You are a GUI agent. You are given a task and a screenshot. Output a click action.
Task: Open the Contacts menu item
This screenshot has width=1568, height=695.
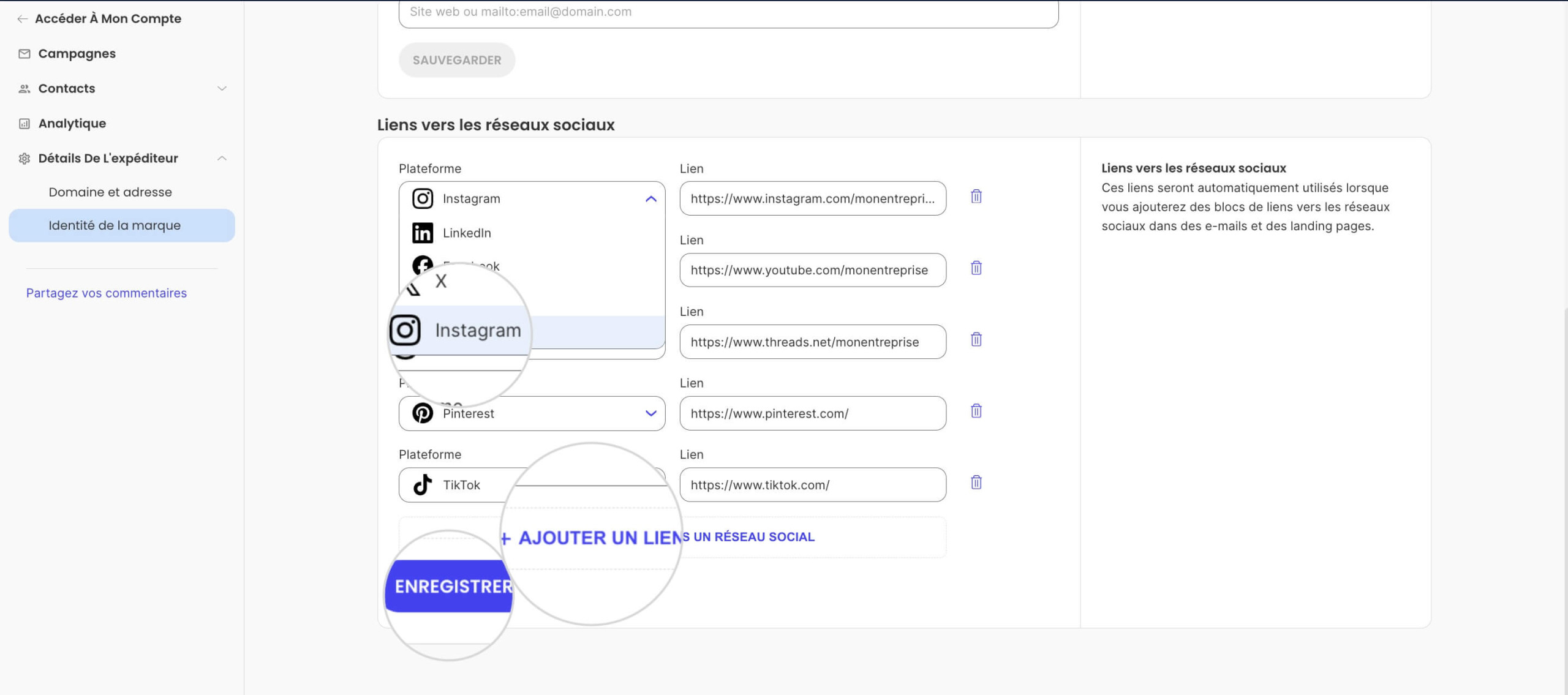click(67, 89)
